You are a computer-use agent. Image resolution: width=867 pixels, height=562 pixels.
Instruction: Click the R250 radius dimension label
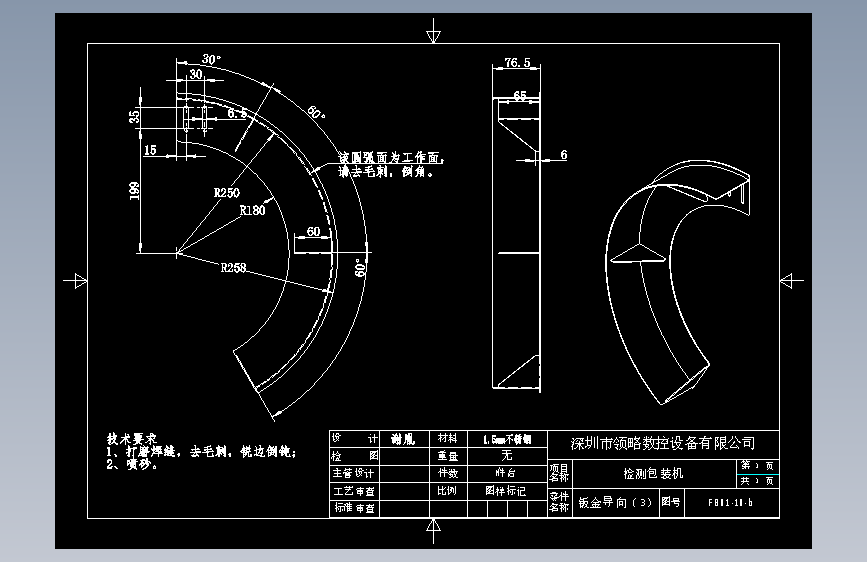227,192
